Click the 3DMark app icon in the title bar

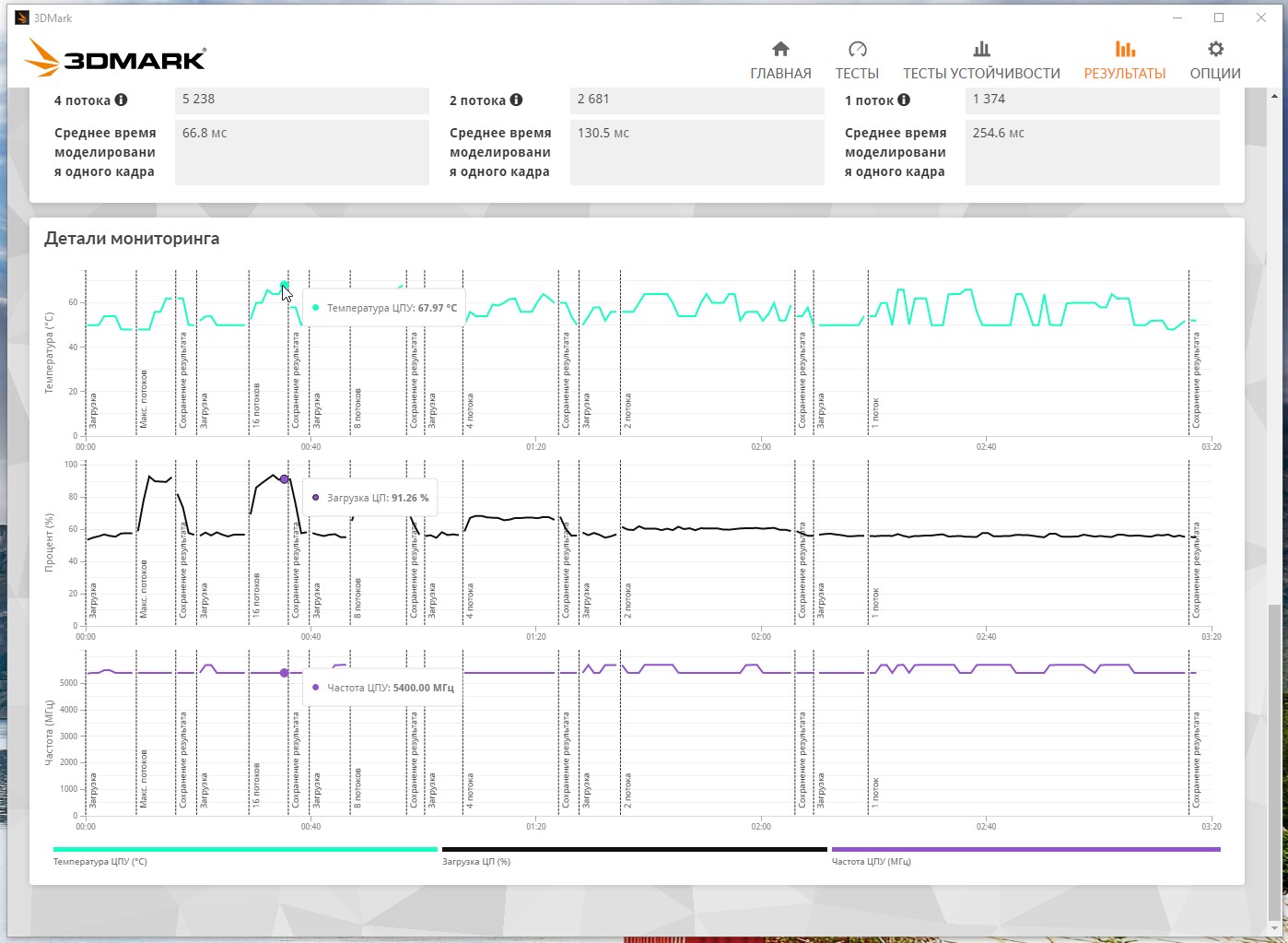[22, 18]
